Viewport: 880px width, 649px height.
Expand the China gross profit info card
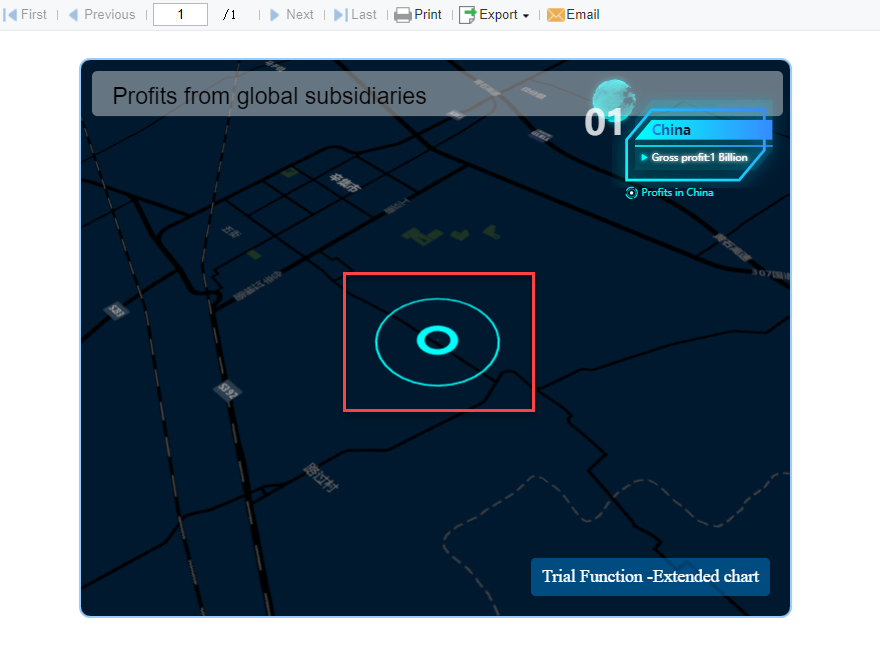[698, 157]
